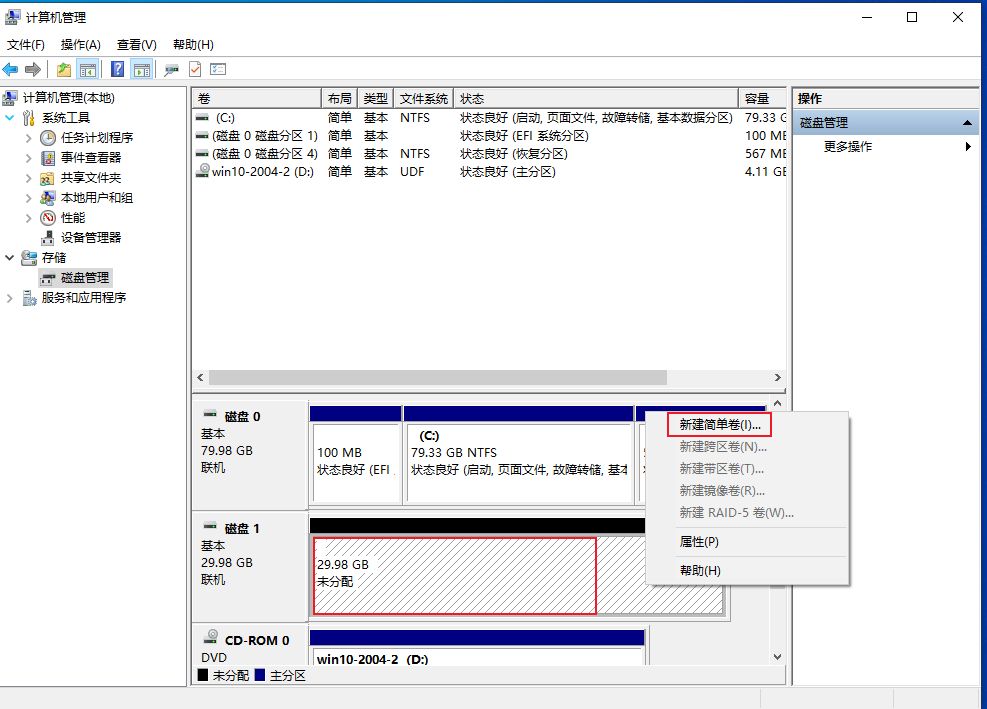Toggle the Show/Hide Action Pane toolbar button
The image size is (987, 709).
pos(142,69)
